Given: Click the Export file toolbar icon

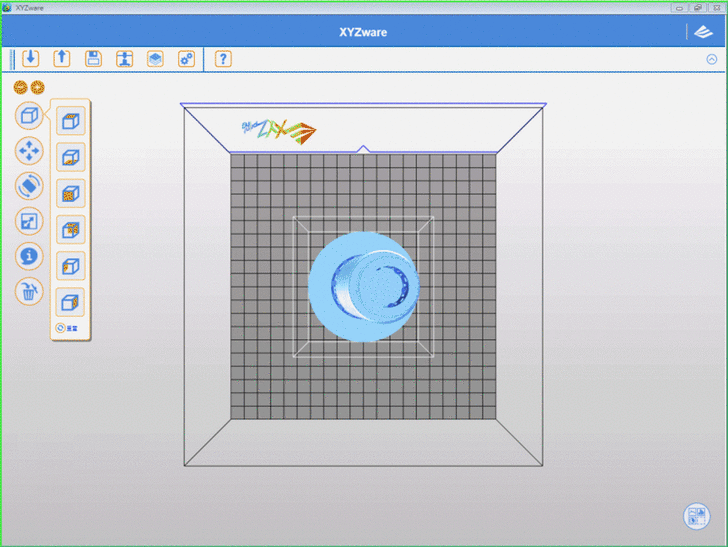Looking at the screenshot, I should pyautogui.click(x=62, y=59).
